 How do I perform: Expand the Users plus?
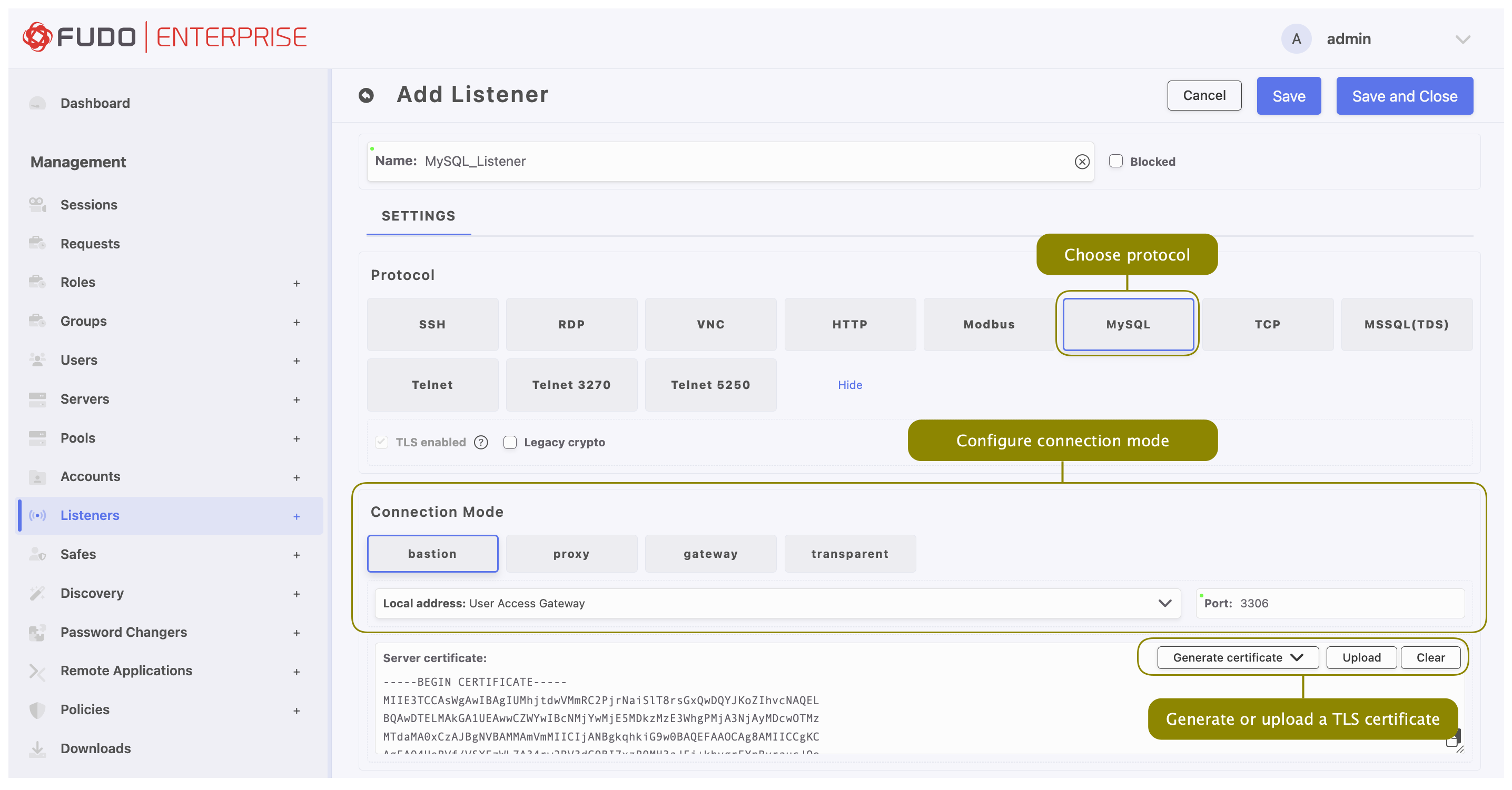(x=297, y=361)
